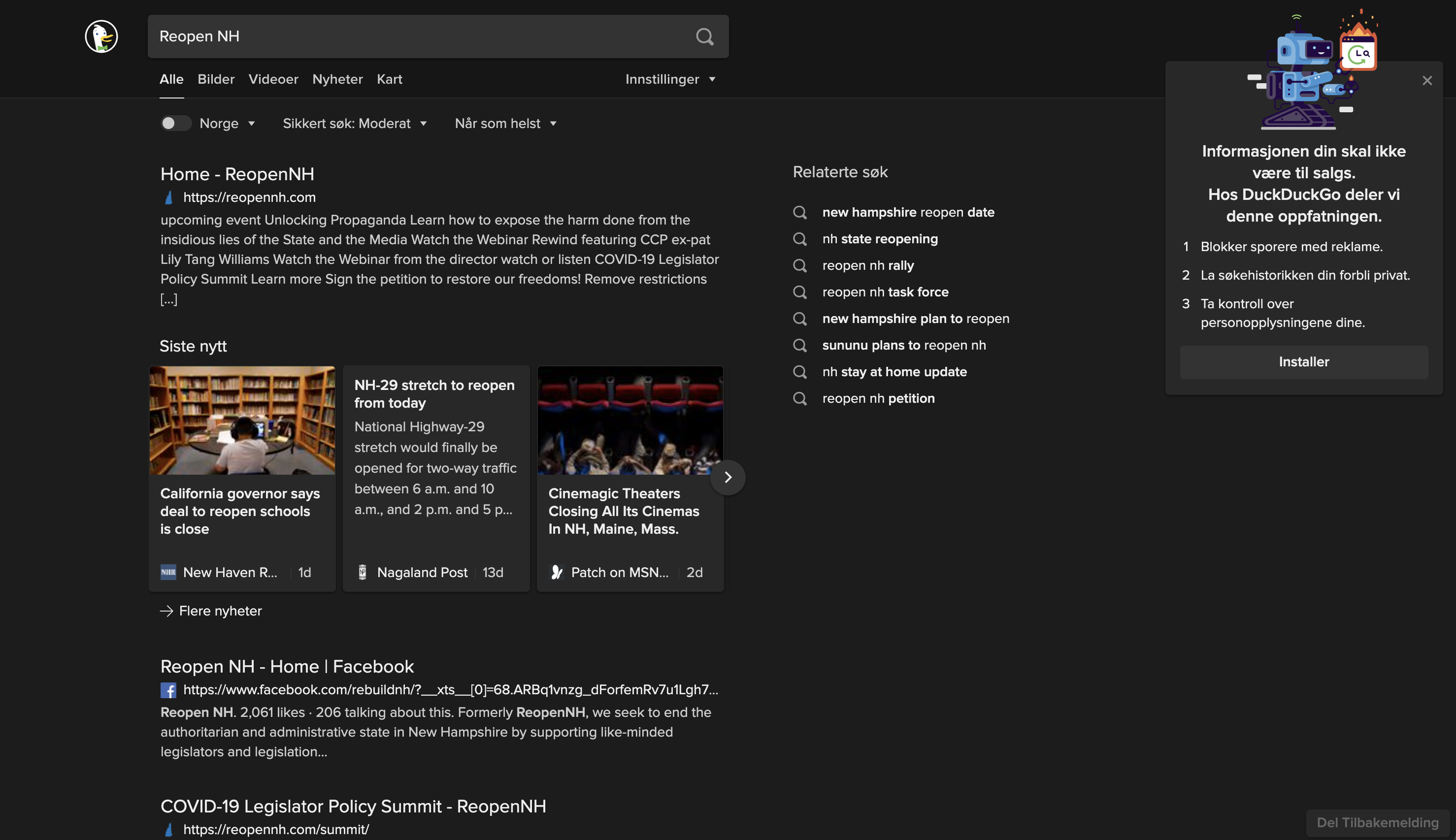Switch to the Videoer tab

[273, 79]
